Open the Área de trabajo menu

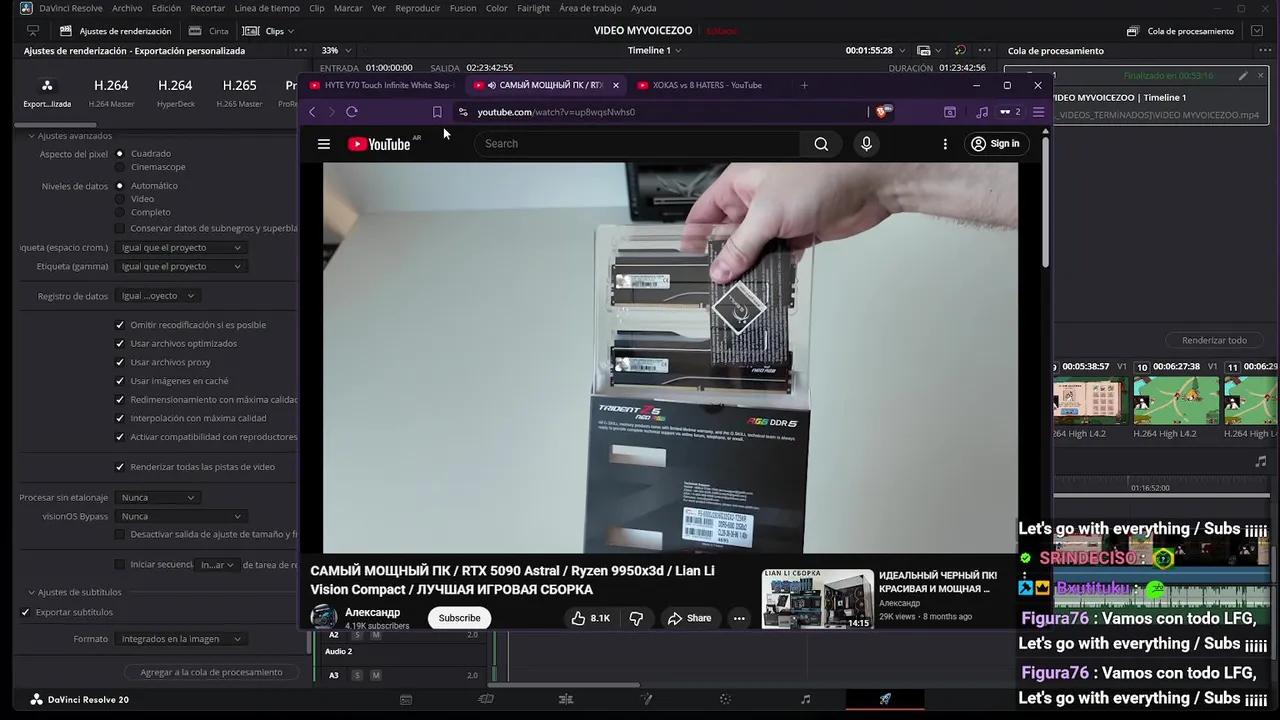coord(590,8)
